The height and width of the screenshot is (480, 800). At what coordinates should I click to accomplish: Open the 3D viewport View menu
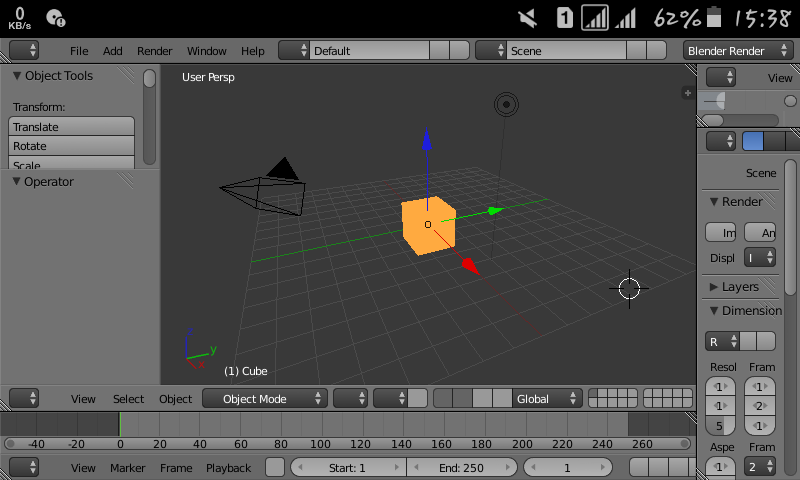[x=83, y=399]
